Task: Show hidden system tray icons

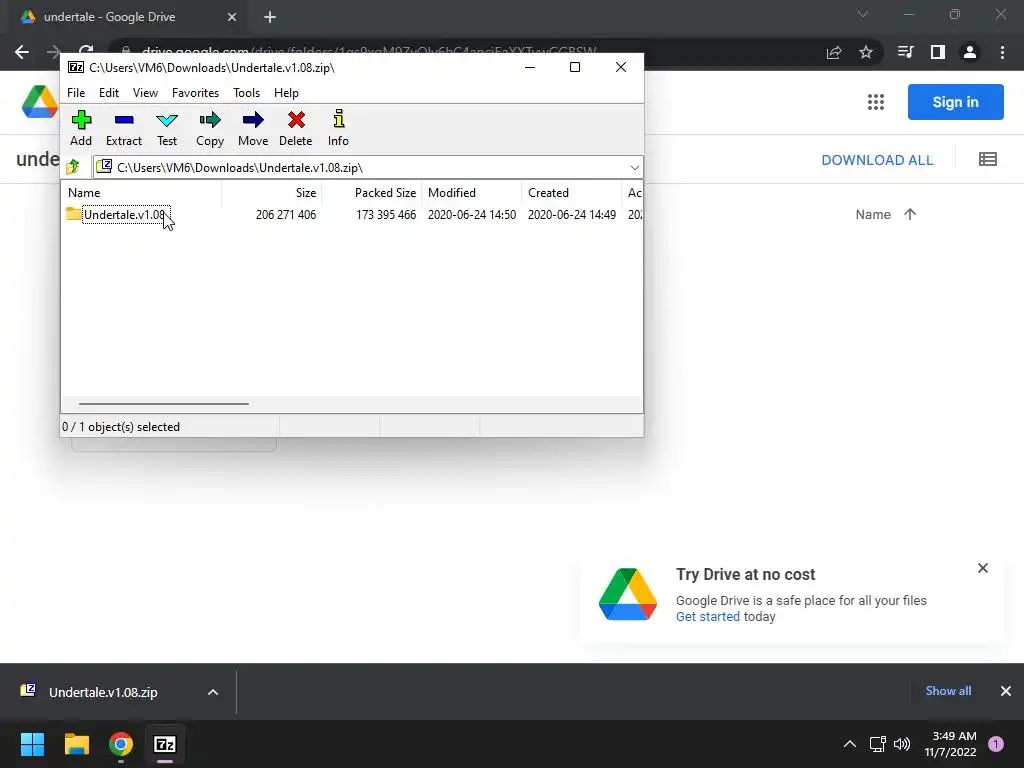Action: [850, 744]
